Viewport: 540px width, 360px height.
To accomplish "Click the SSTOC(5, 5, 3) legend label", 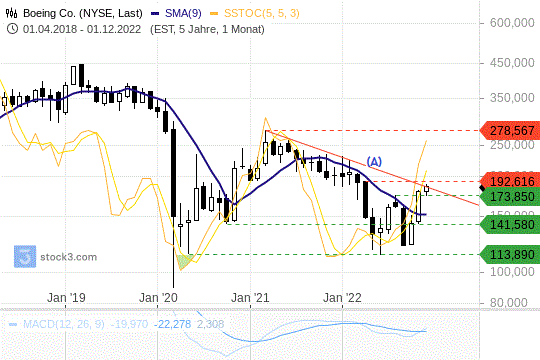I will pyautogui.click(x=262, y=13).
